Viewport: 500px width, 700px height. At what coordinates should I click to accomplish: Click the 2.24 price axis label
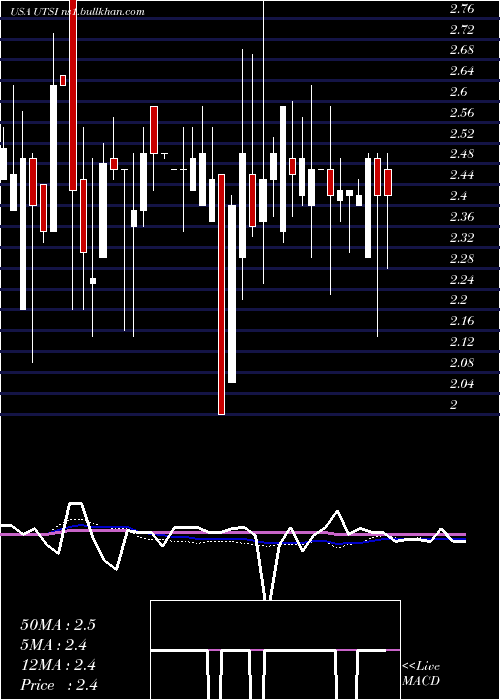click(x=462, y=279)
